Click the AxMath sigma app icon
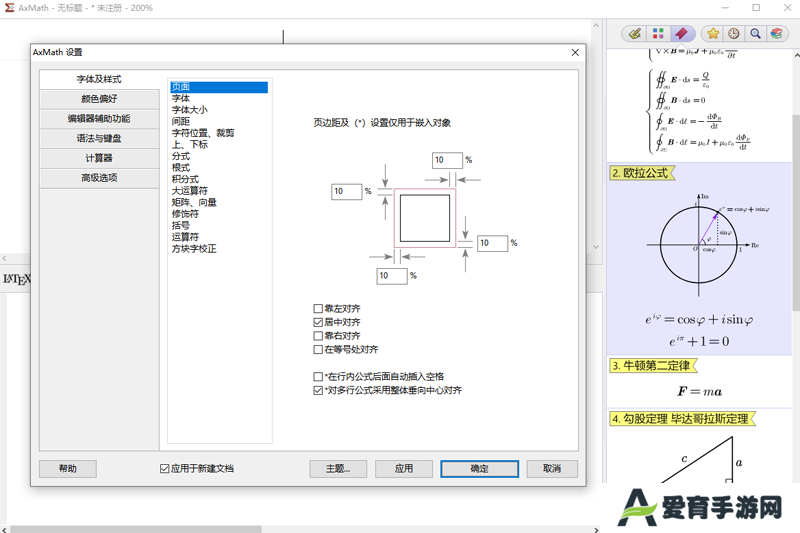 pyautogui.click(x=9, y=8)
